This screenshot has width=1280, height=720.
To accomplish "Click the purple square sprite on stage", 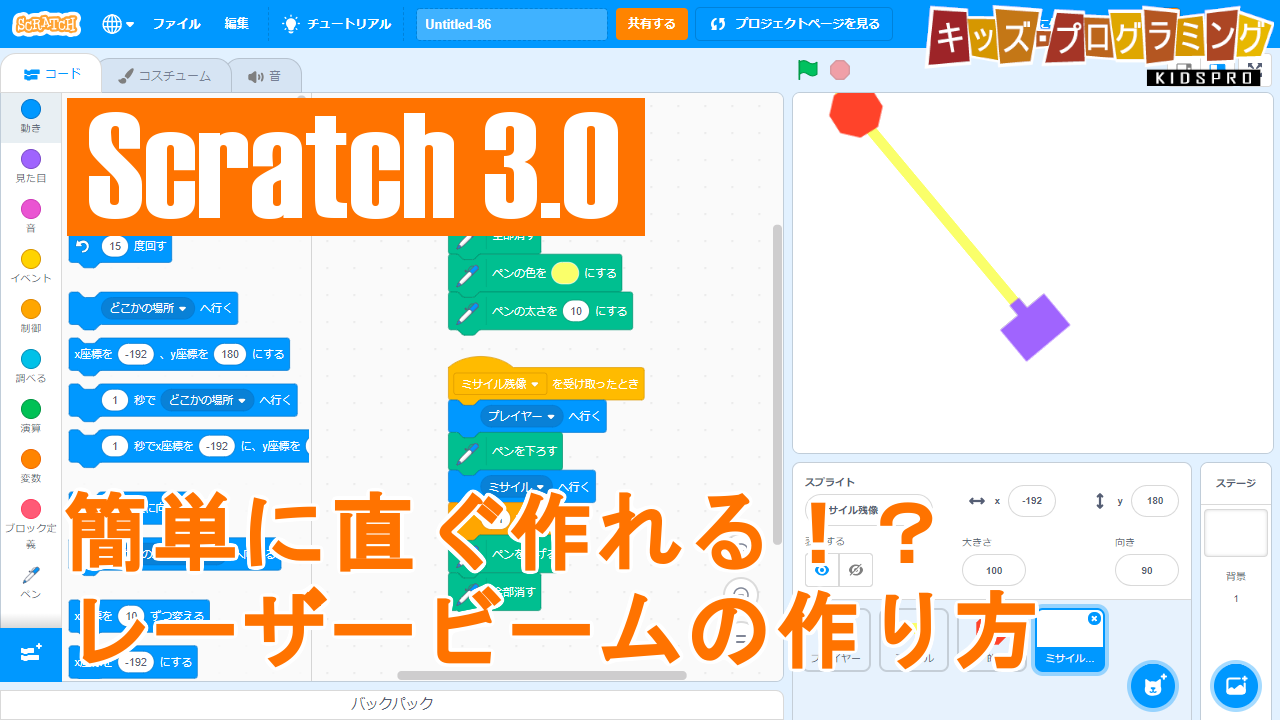I will point(1035,327).
